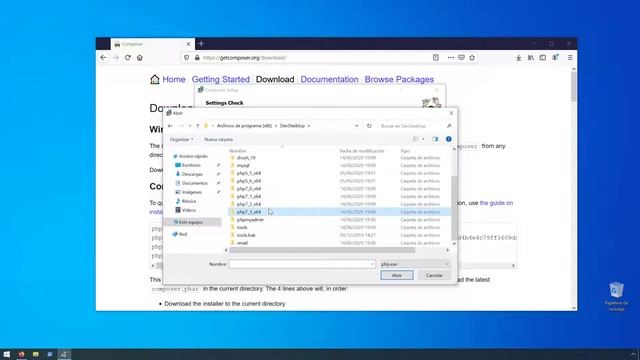Screen dimensions: 640x360
Task: Select Descargas in sidebar
Action: [192, 174]
